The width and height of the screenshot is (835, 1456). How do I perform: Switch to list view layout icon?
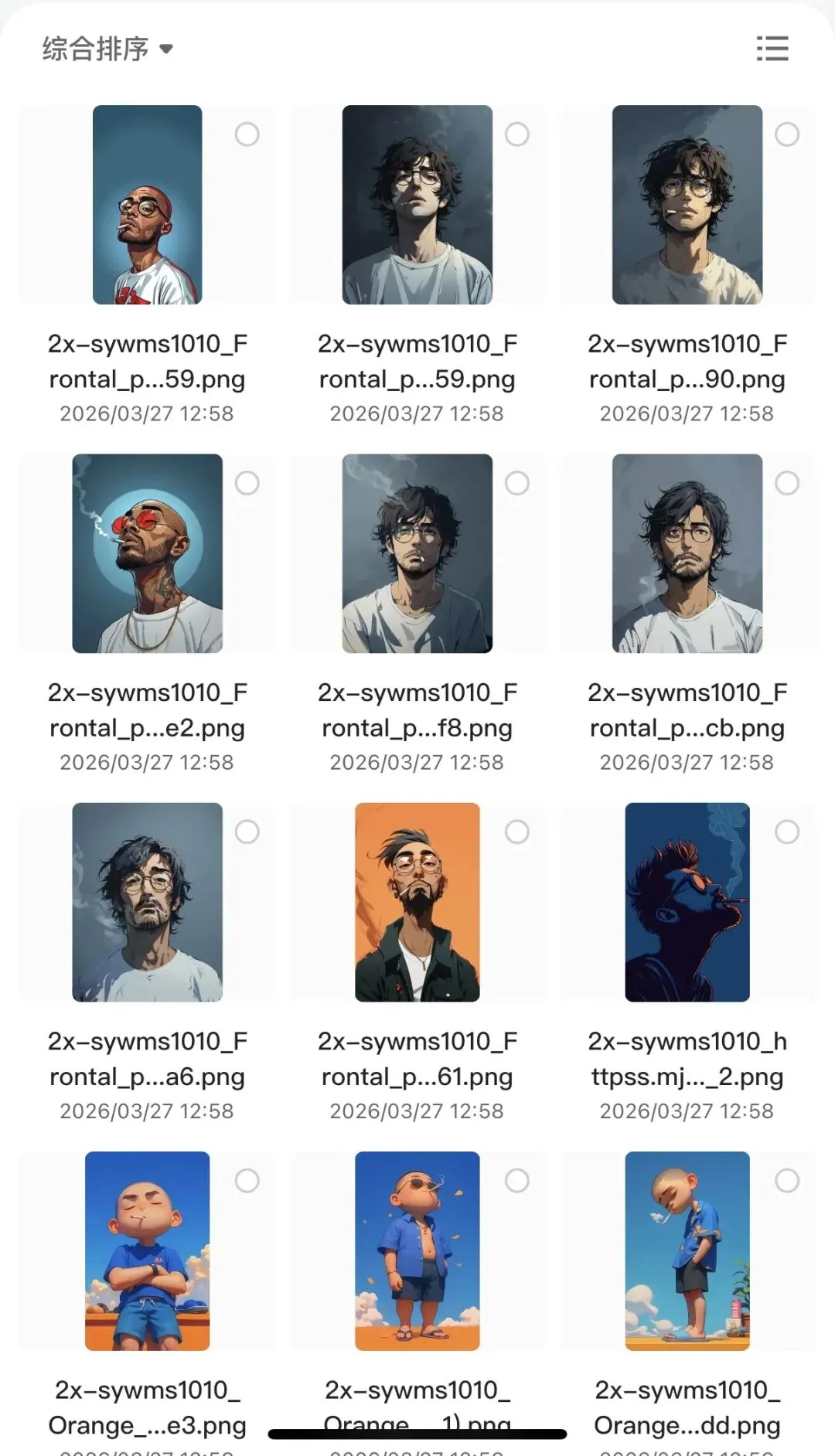pos(772,49)
